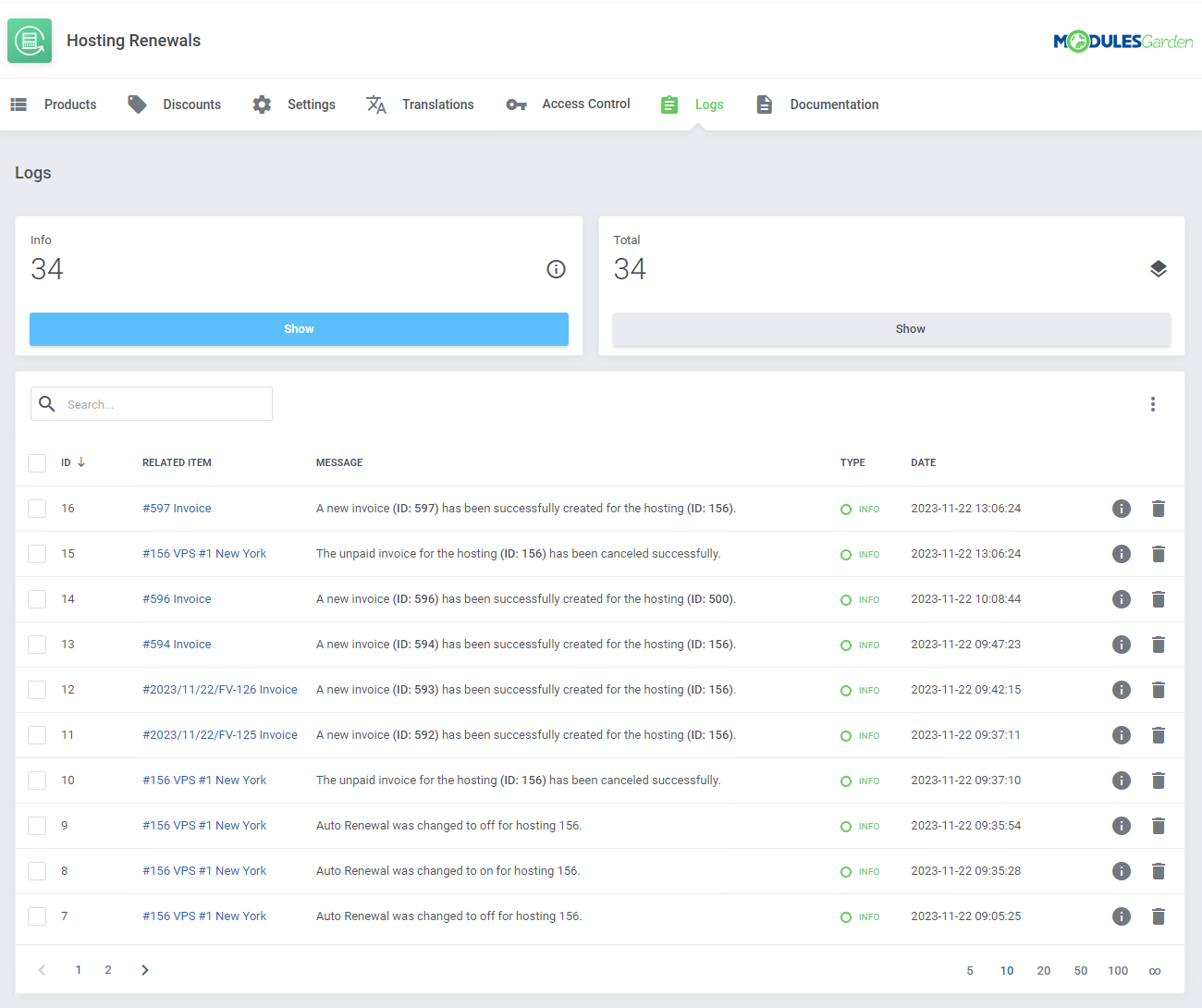
Task: Delete log entry ID 14
Action: point(1159,599)
